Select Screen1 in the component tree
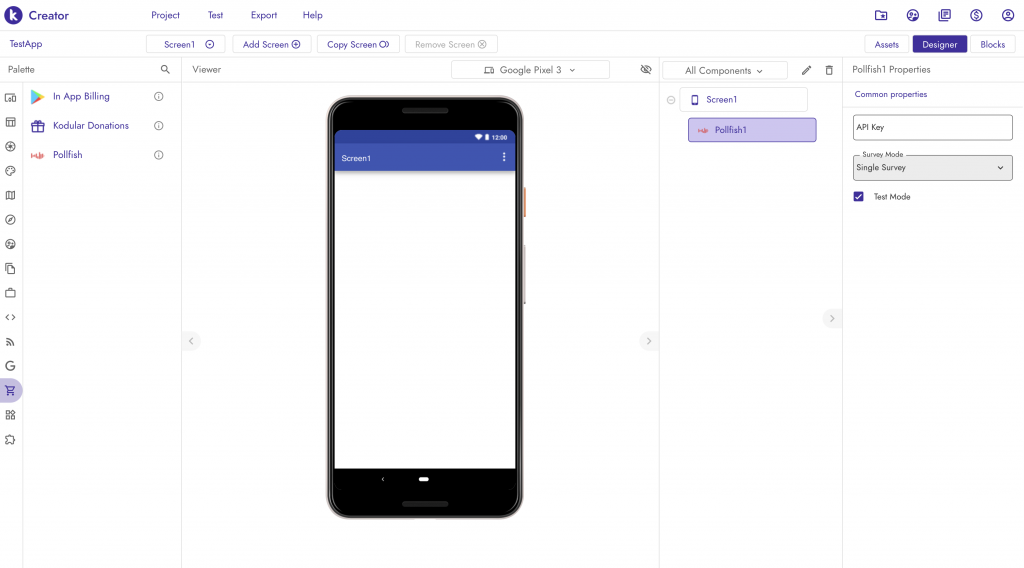Image resolution: width=1024 pixels, height=568 pixels. pos(743,99)
